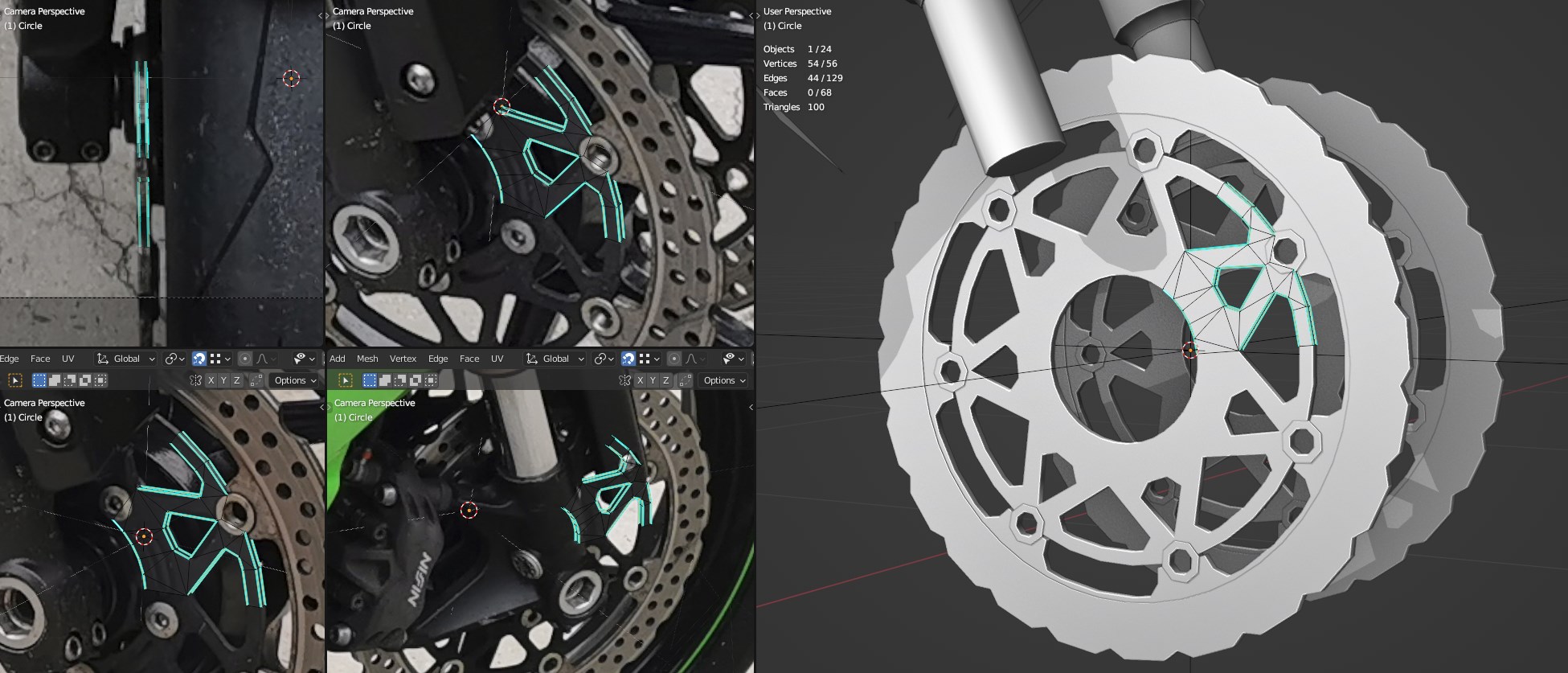Choose 'Extend selection' mode in left header
This screenshot has width=1568, height=673.
coord(55,380)
